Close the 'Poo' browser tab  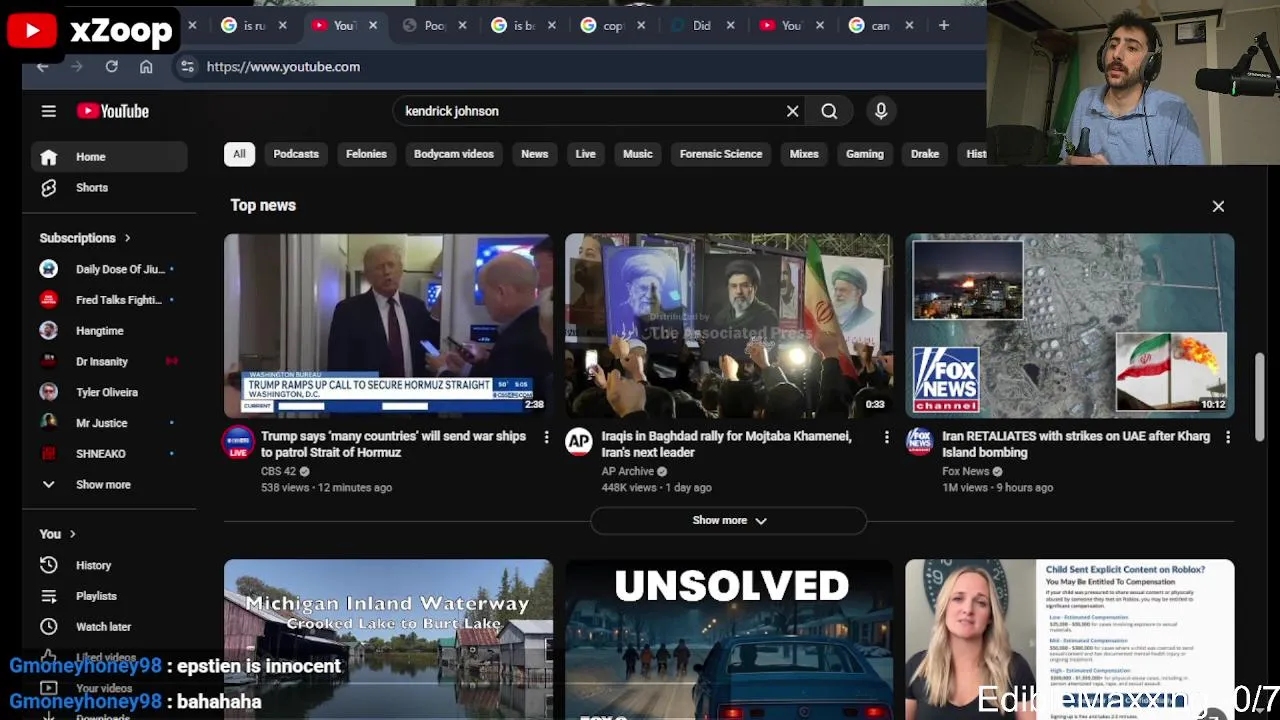coord(461,25)
